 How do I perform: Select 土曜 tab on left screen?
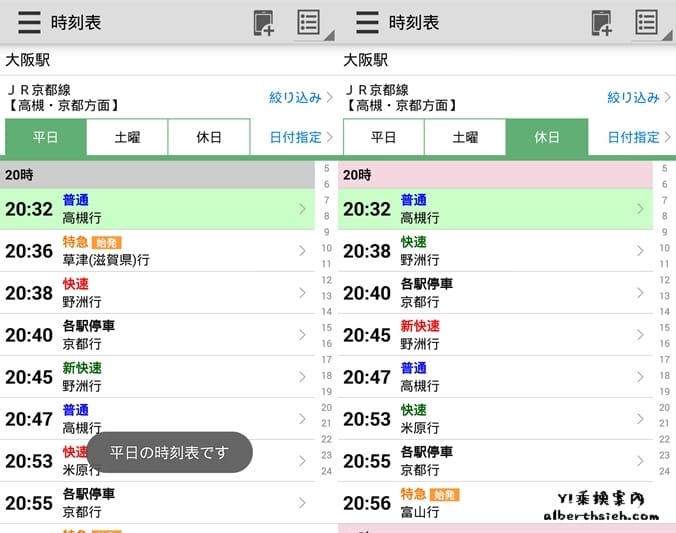pos(127,137)
